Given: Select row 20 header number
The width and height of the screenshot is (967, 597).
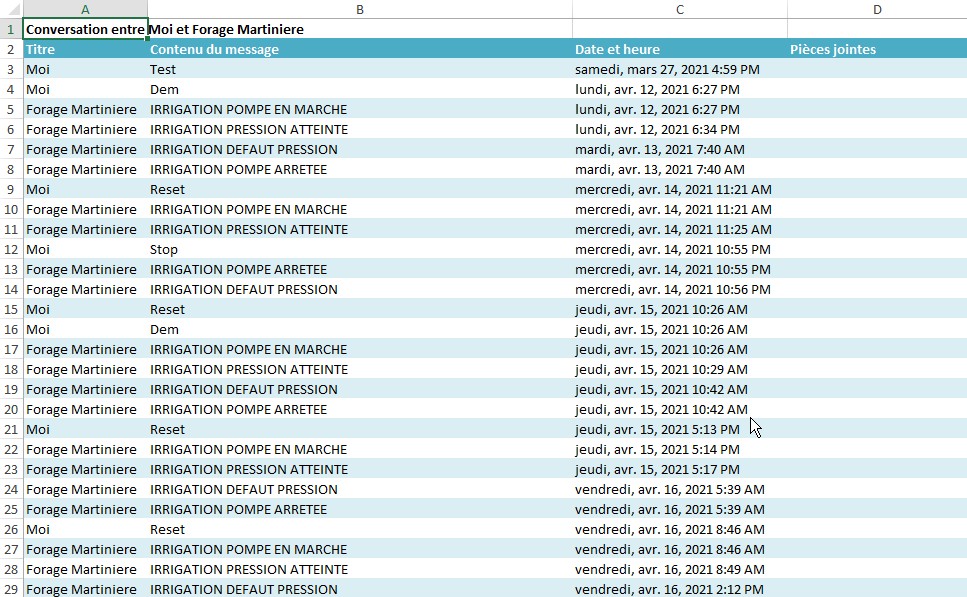Looking at the screenshot, I should point(11,410).
